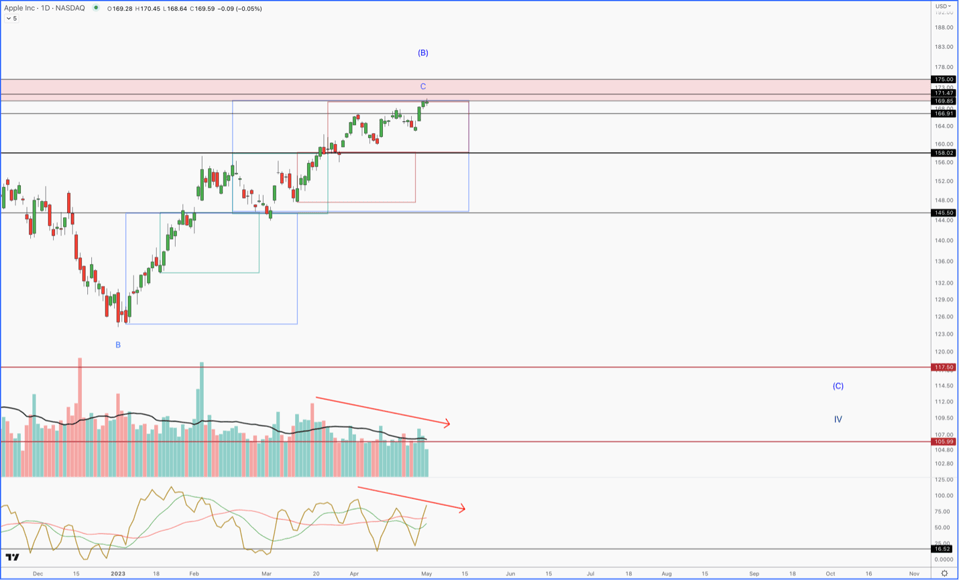Select the 158.02 price label
959x581 pixels.
click(941, 152)
